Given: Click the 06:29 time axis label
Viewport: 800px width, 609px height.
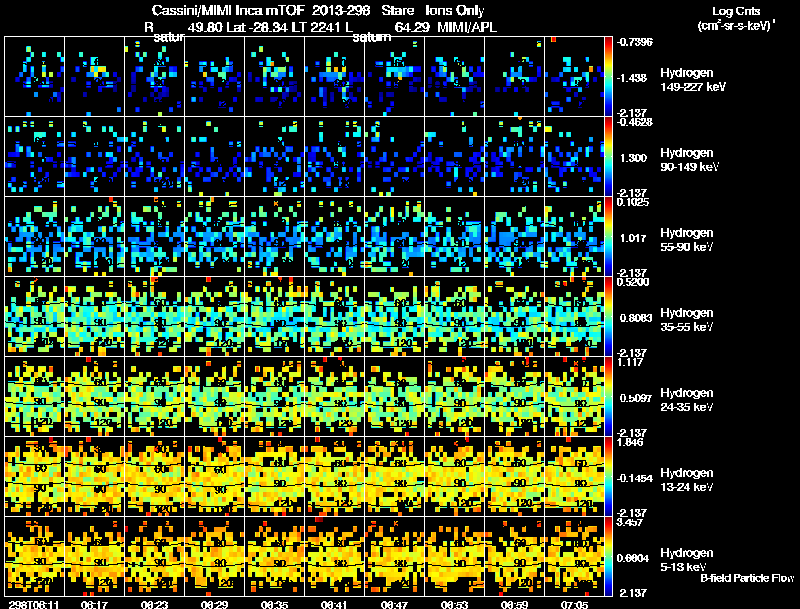Looking at the screenshot, I should (x=214, y=605).
